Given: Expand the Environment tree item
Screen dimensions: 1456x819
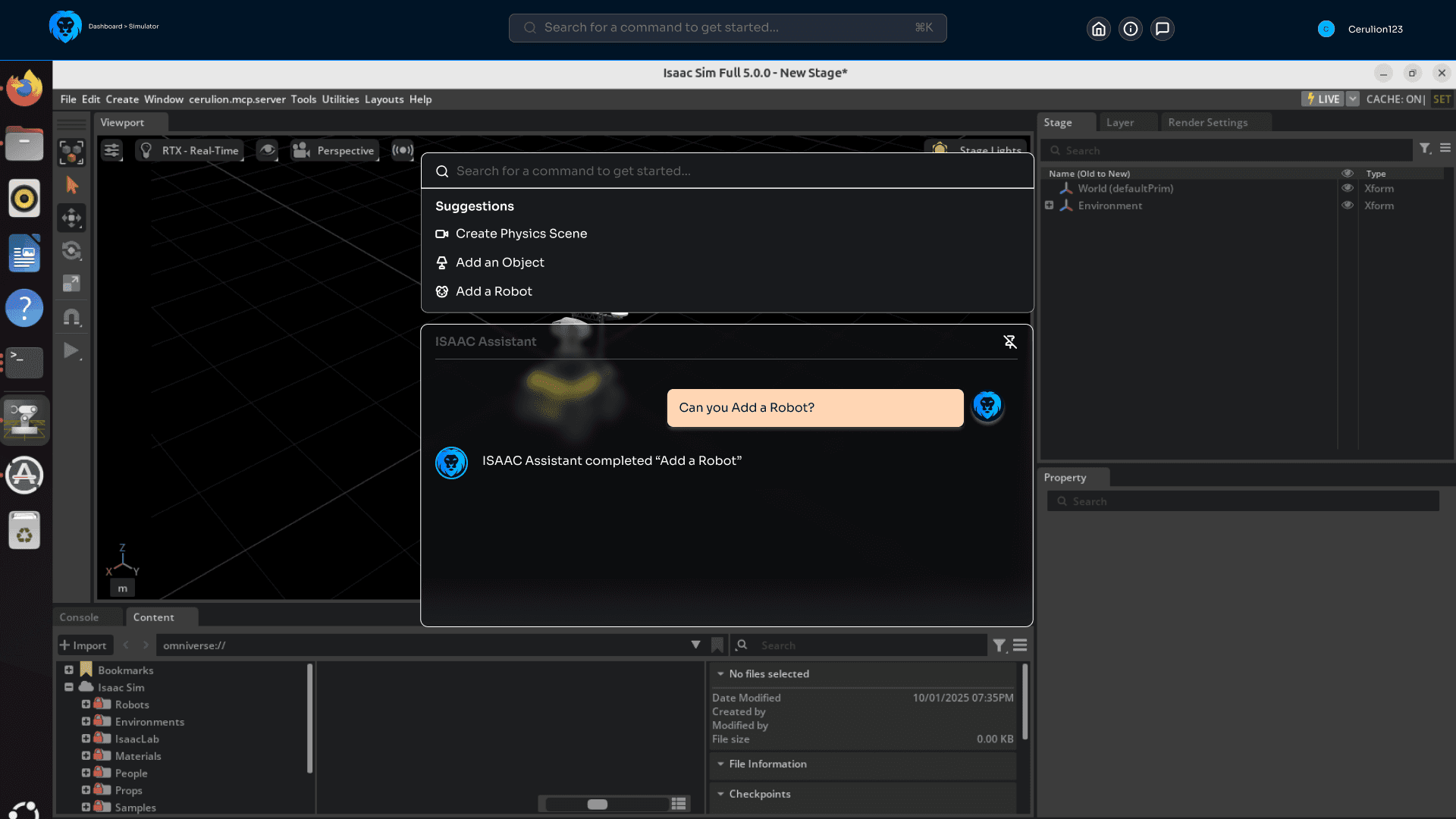Looking at the screenshot, I should [1049, 206].
